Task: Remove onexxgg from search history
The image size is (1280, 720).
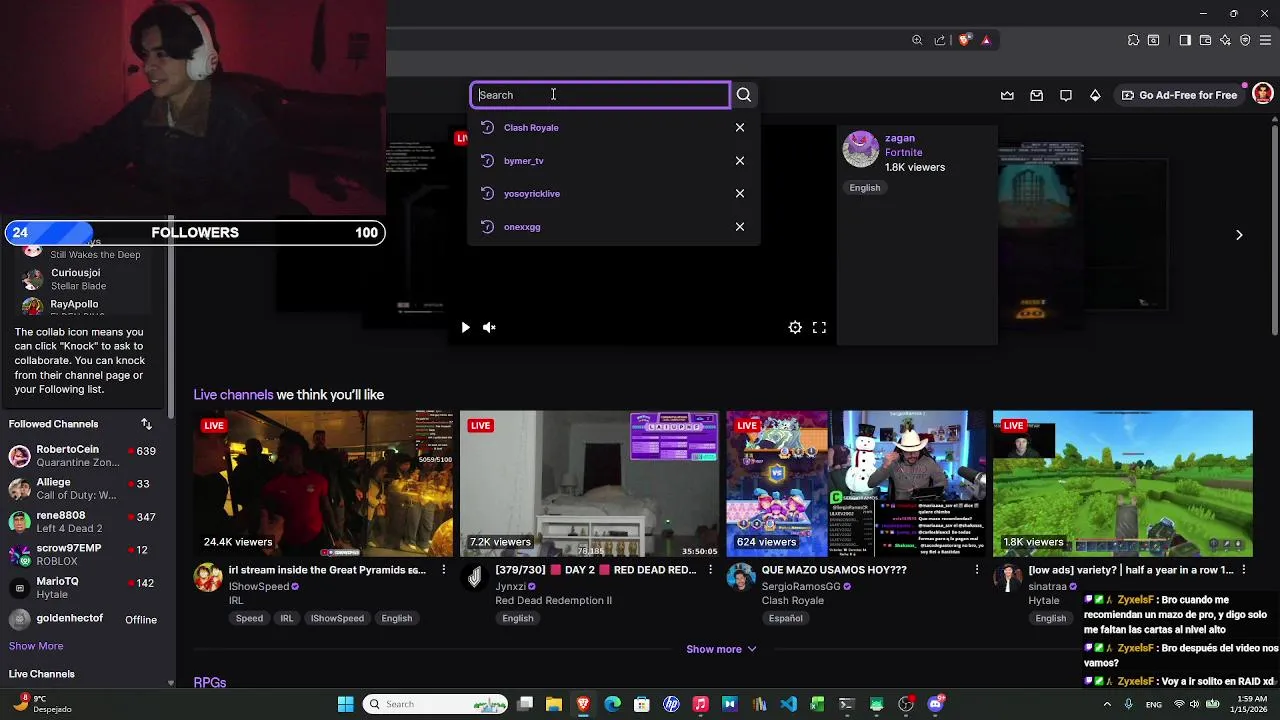Action: point(740,227)
